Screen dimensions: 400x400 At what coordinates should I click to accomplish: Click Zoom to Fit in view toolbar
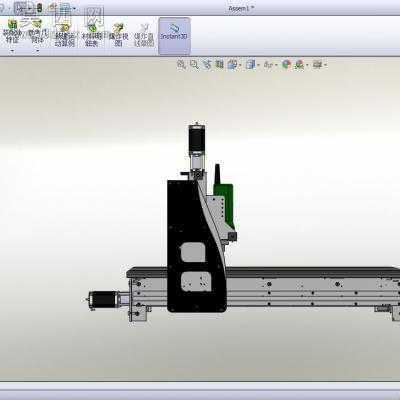pos(181,64)
